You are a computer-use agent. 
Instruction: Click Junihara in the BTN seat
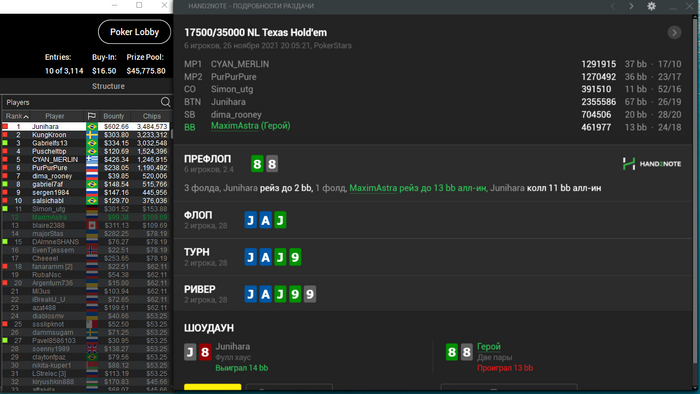click(228, 102)
